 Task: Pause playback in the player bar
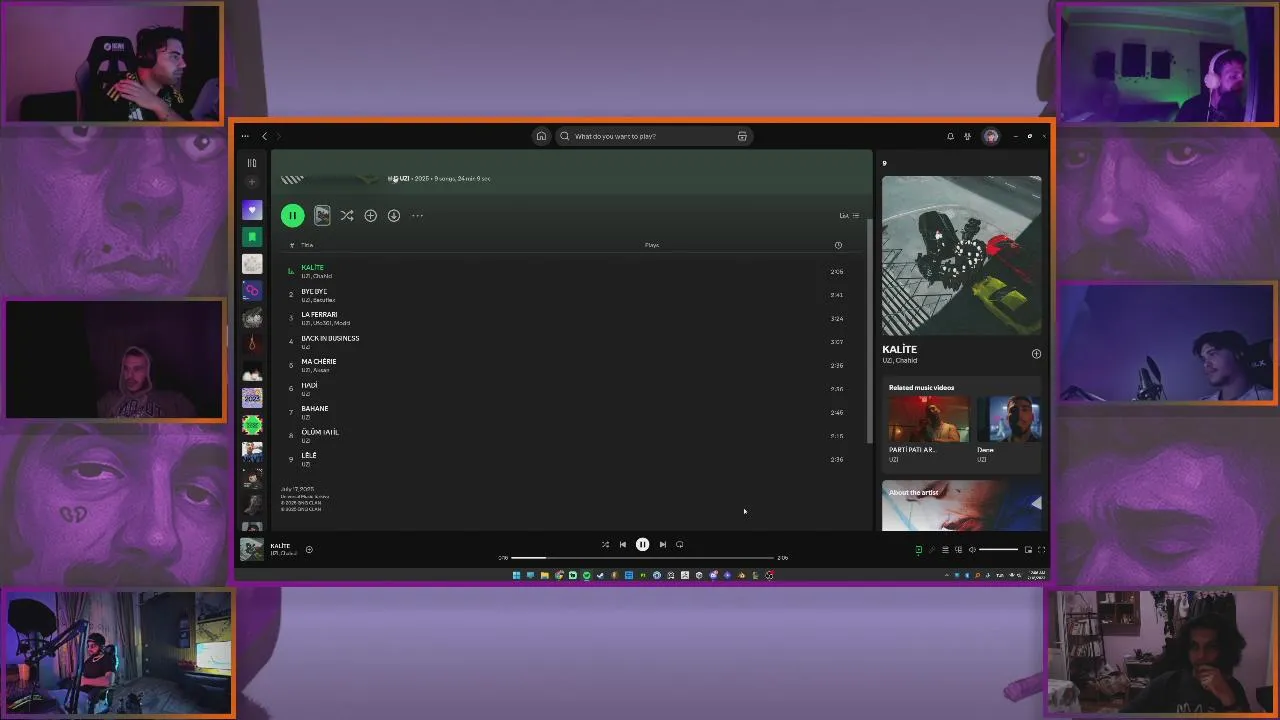tap(642, 545)
